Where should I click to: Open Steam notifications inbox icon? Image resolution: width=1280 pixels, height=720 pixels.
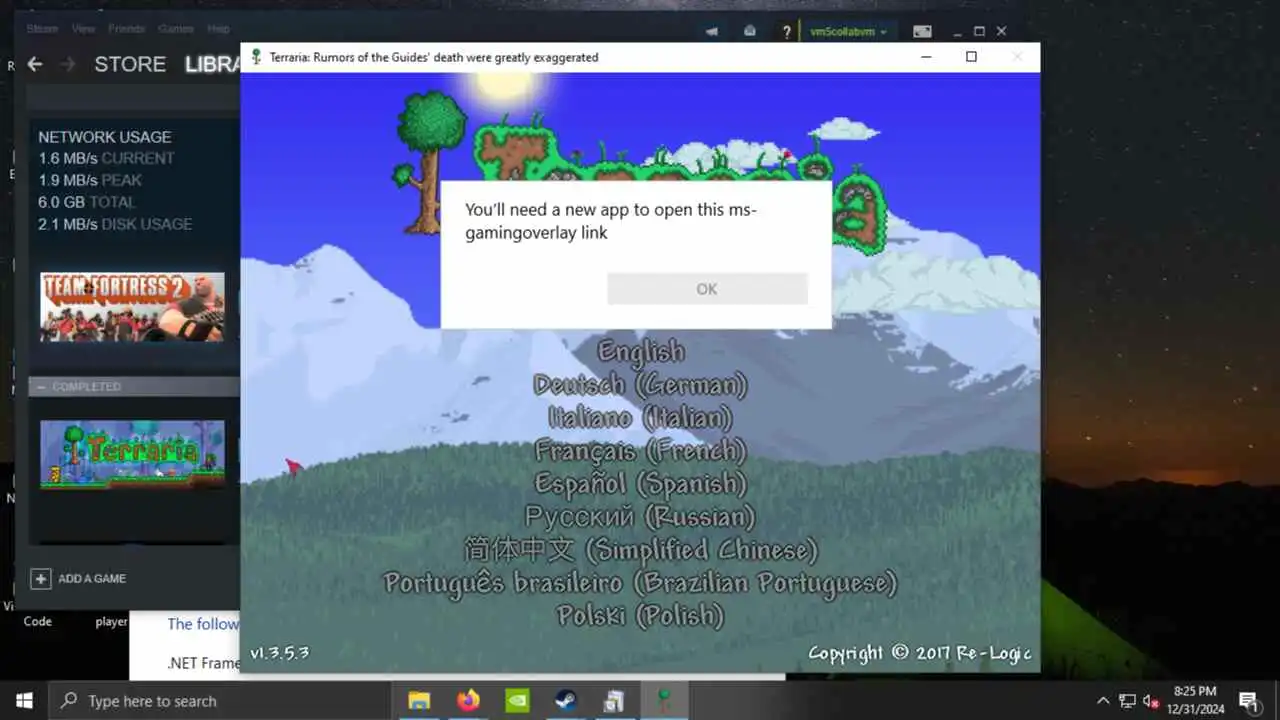point(750,31)
